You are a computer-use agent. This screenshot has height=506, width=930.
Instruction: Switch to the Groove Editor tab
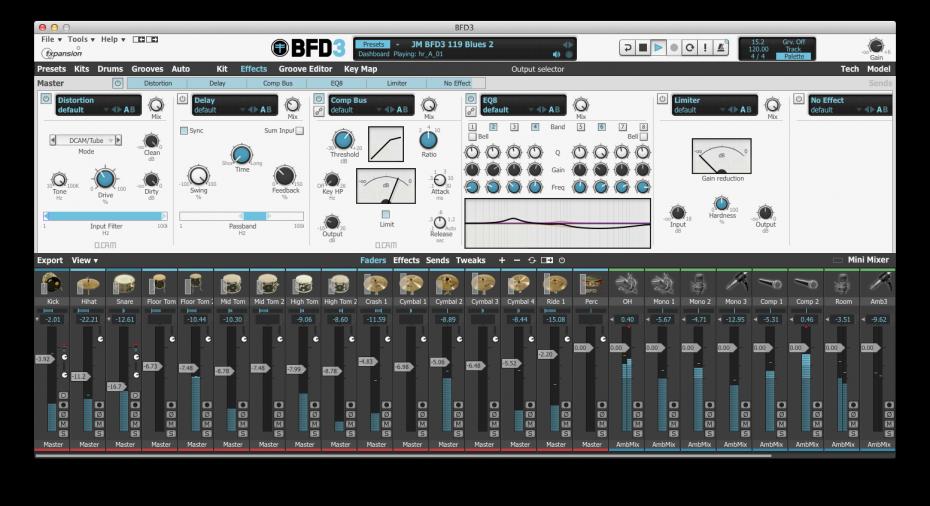(305, 69)
